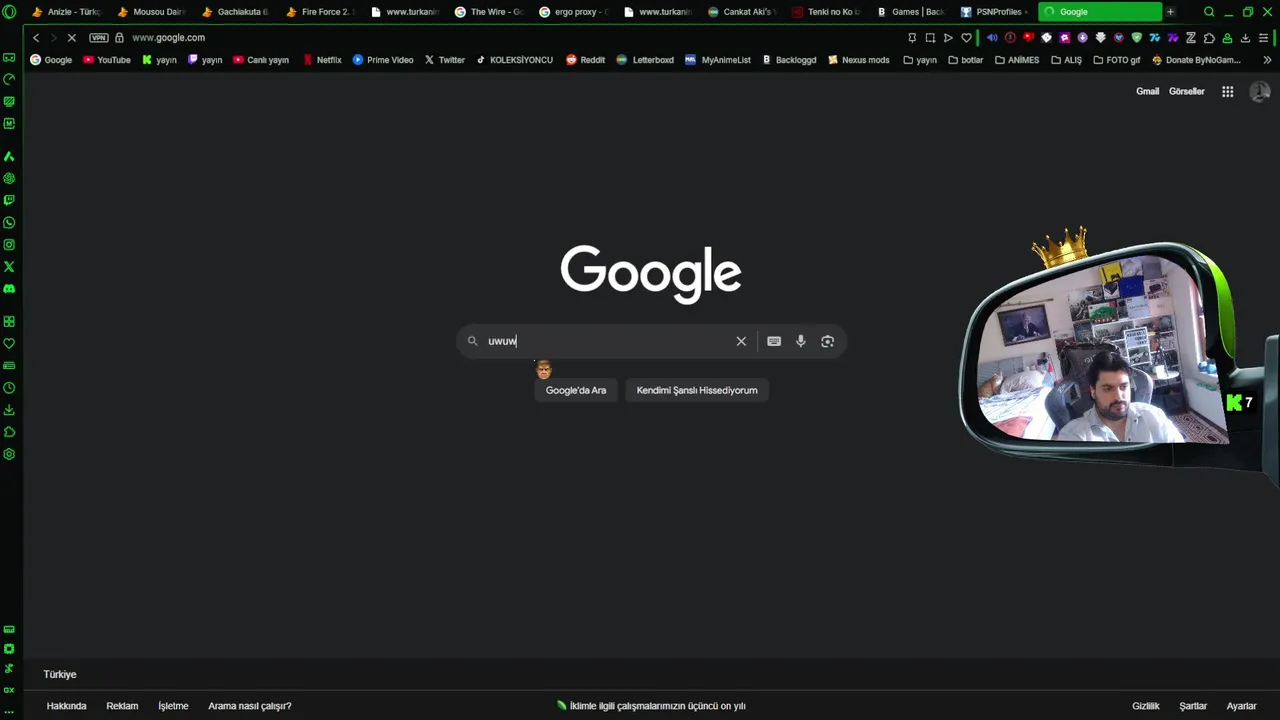Image resolution: width=1280 pixels, height=720 pixels.
Task: Open the Görseller images link
Action: coord(1187,91)
